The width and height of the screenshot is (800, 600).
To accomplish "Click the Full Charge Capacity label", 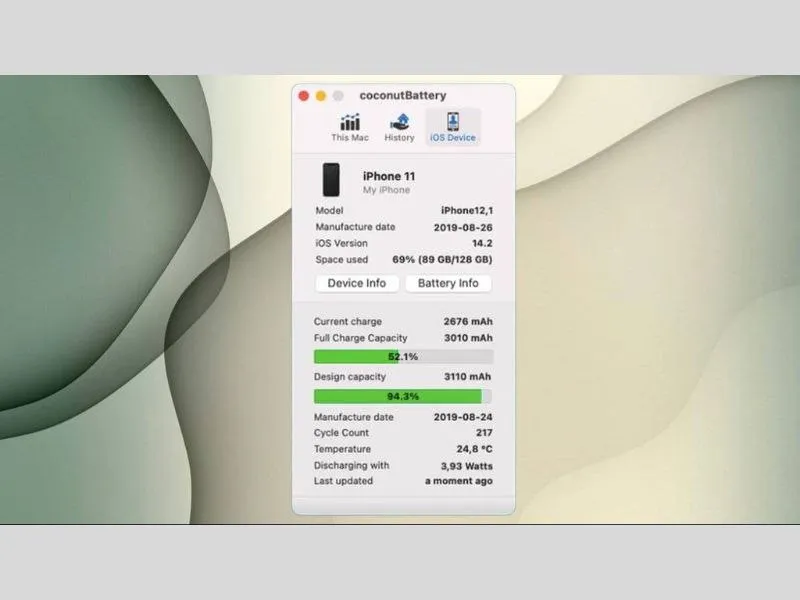I will pyautogui.click(x=360, y=338).
